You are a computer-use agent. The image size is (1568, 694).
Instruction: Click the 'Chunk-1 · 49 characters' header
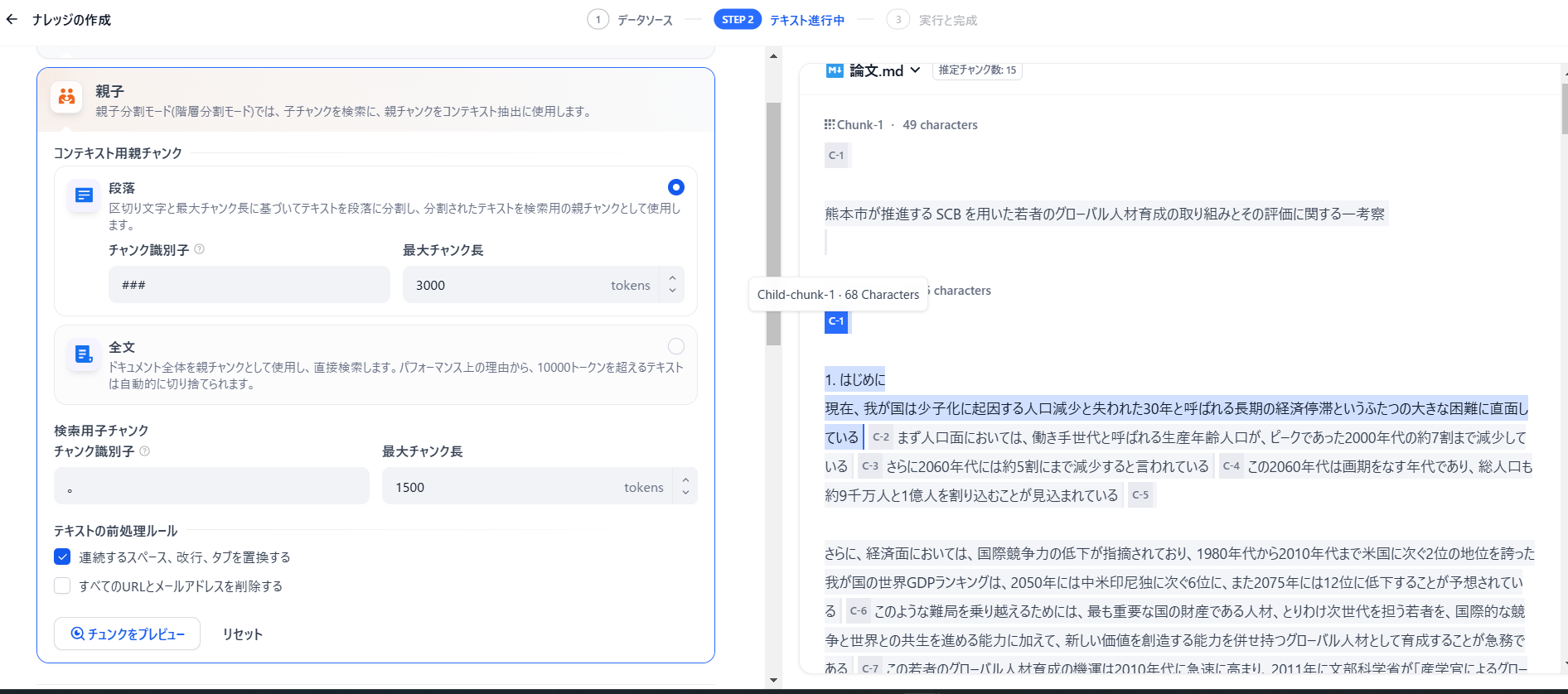point(901,125)
